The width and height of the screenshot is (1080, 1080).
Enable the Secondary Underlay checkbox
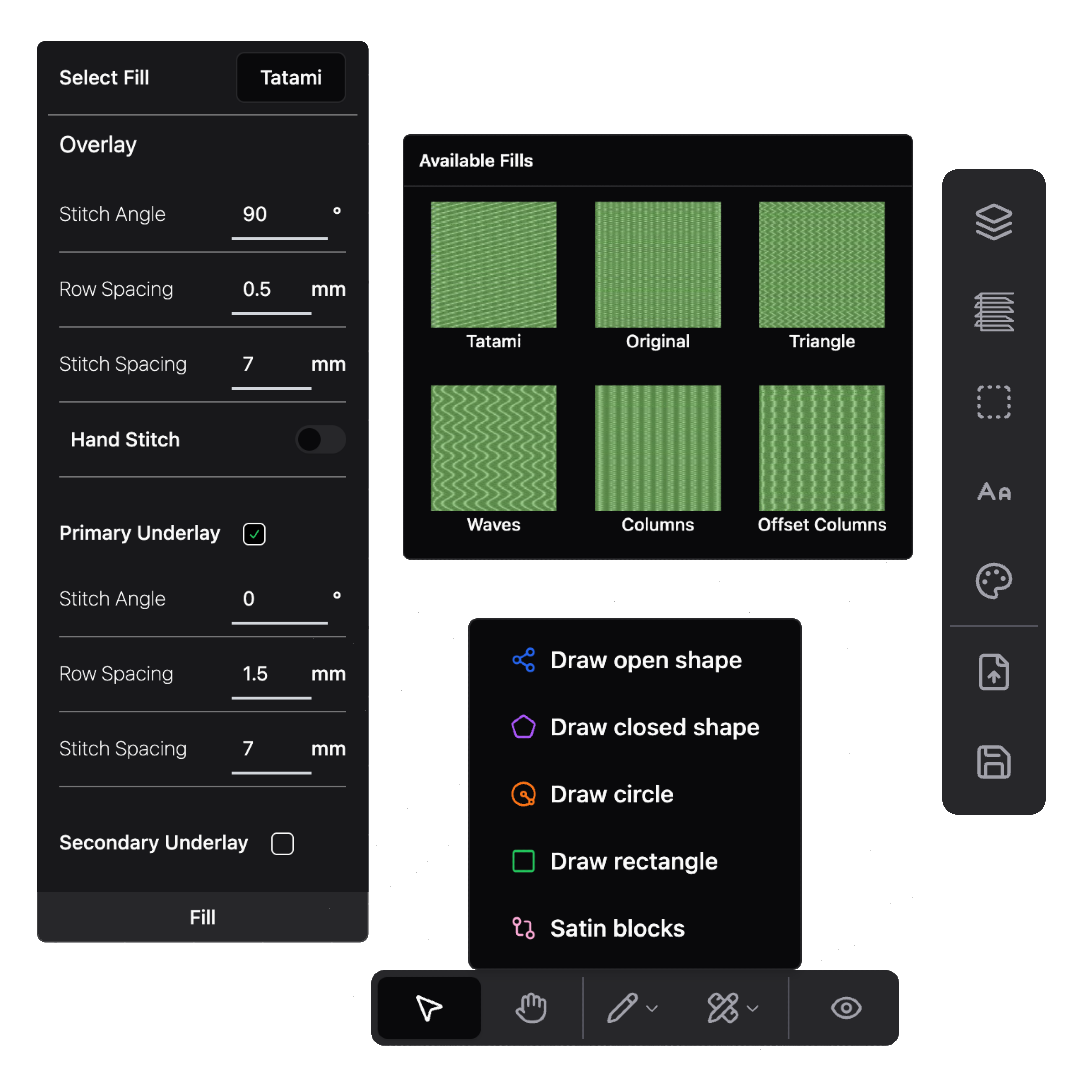click(283, 844)
